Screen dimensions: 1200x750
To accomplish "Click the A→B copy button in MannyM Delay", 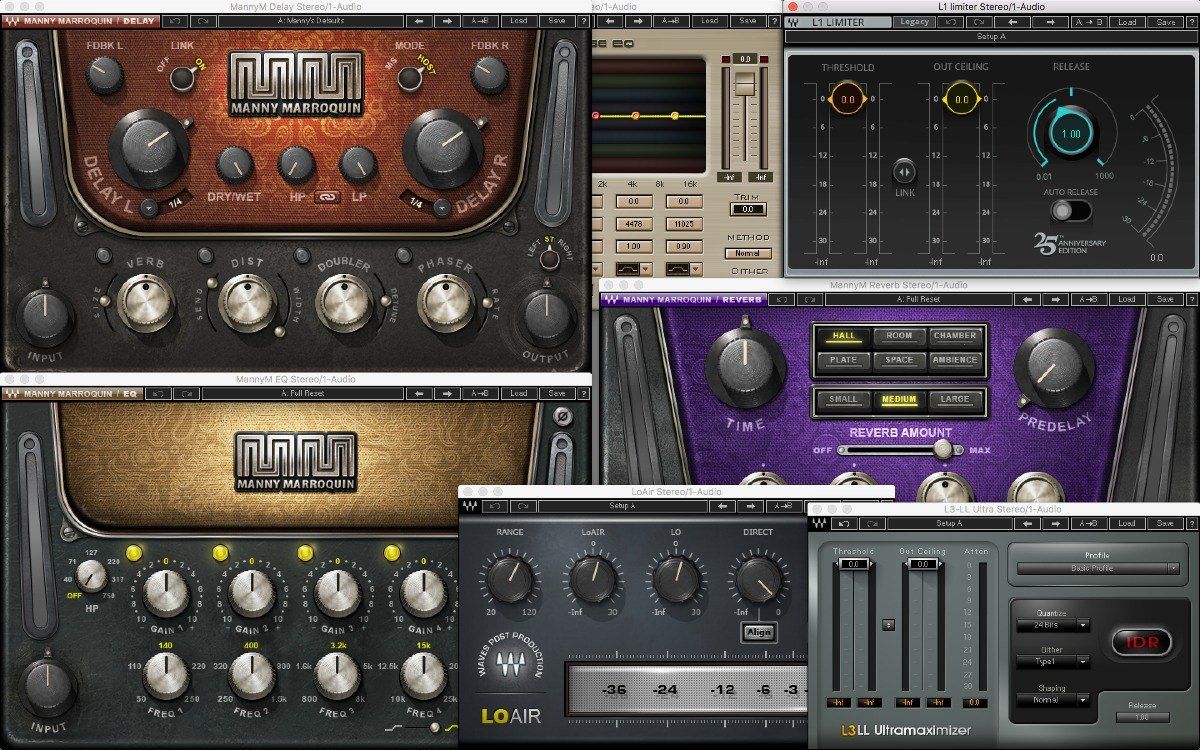I will point(480,21).
